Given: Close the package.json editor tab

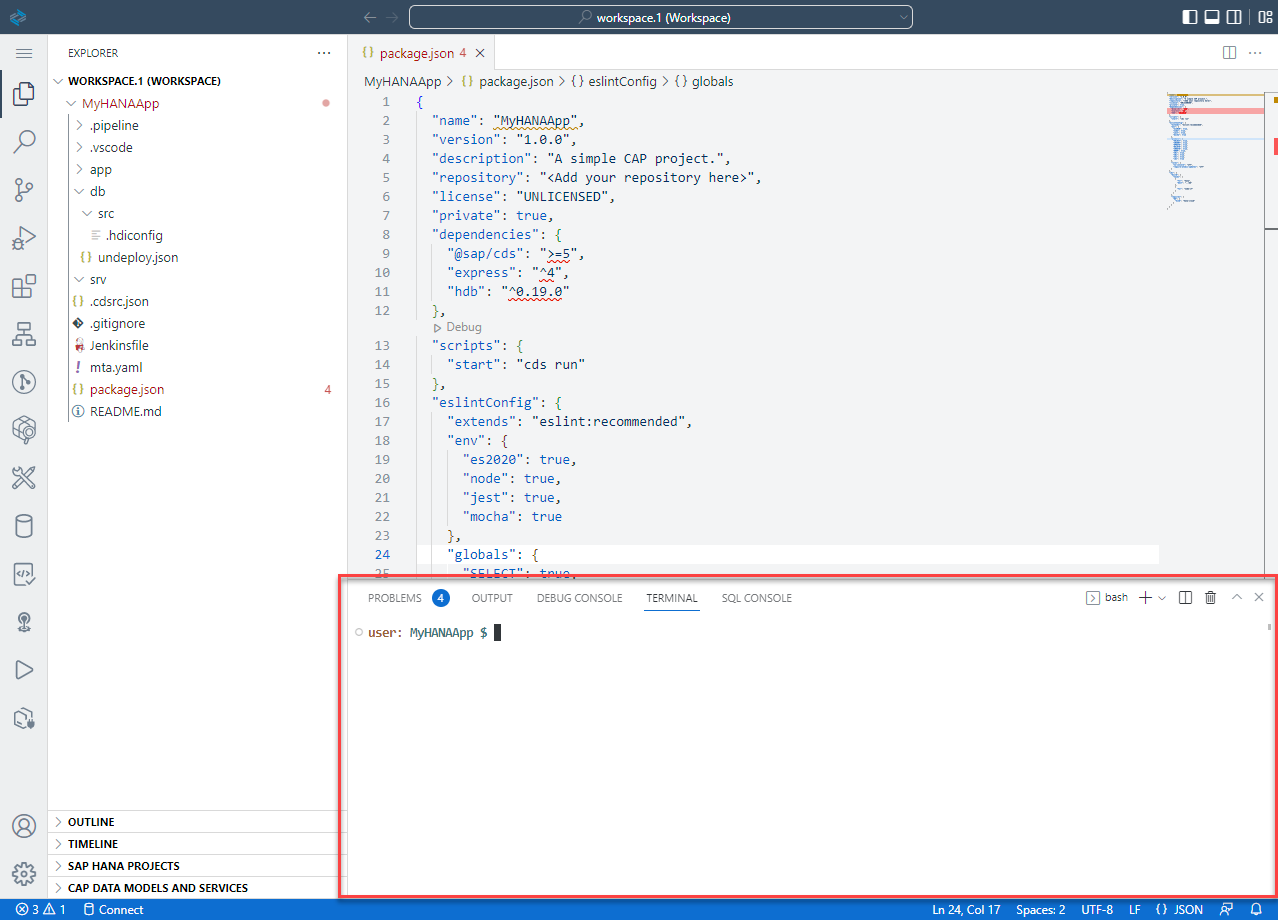Looking at the screenshot, I should 479,53.
